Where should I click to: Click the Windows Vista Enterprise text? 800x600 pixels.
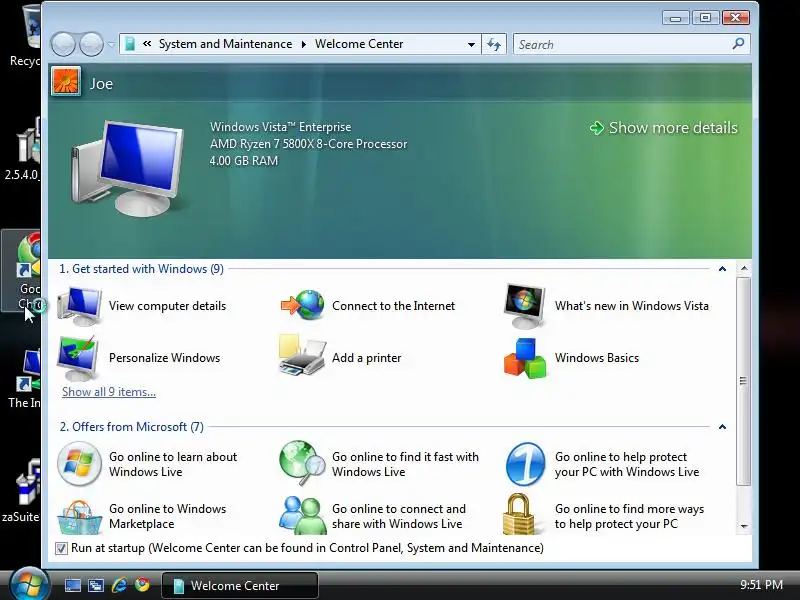280,127
